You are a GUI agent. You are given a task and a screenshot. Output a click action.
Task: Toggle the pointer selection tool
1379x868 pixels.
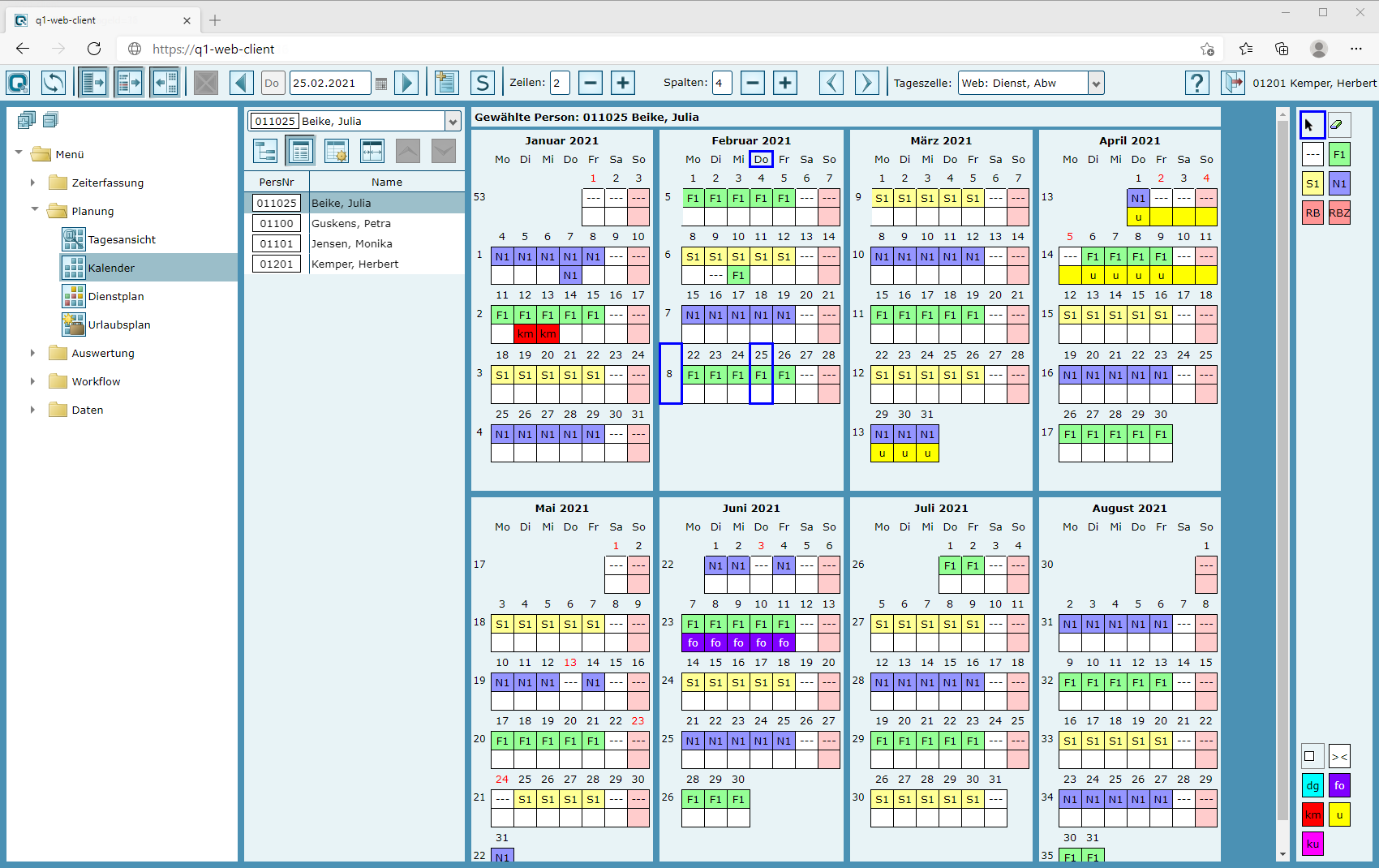pos(1311,125)
